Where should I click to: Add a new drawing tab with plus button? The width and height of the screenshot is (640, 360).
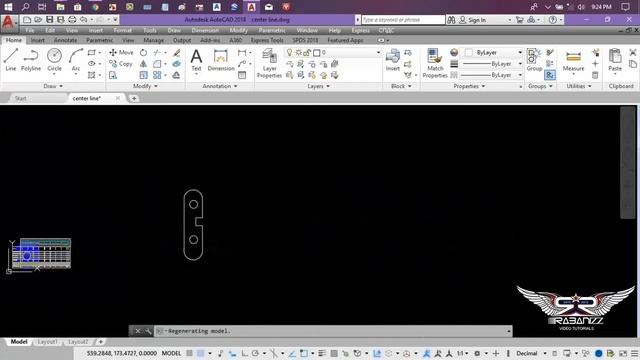(x=133, y=98)
